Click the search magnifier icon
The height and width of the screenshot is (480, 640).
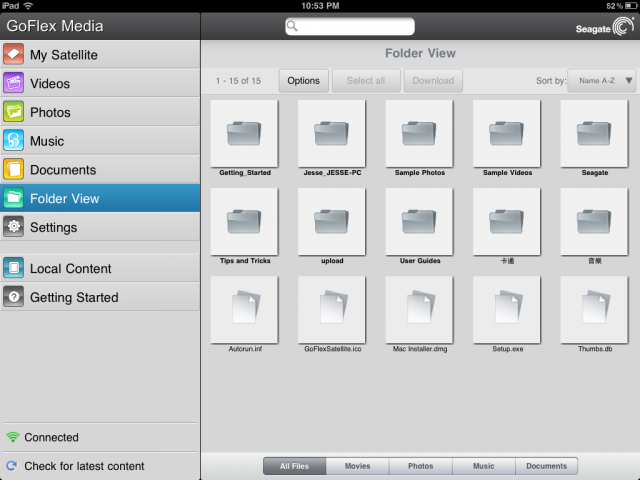click(292, 27)
